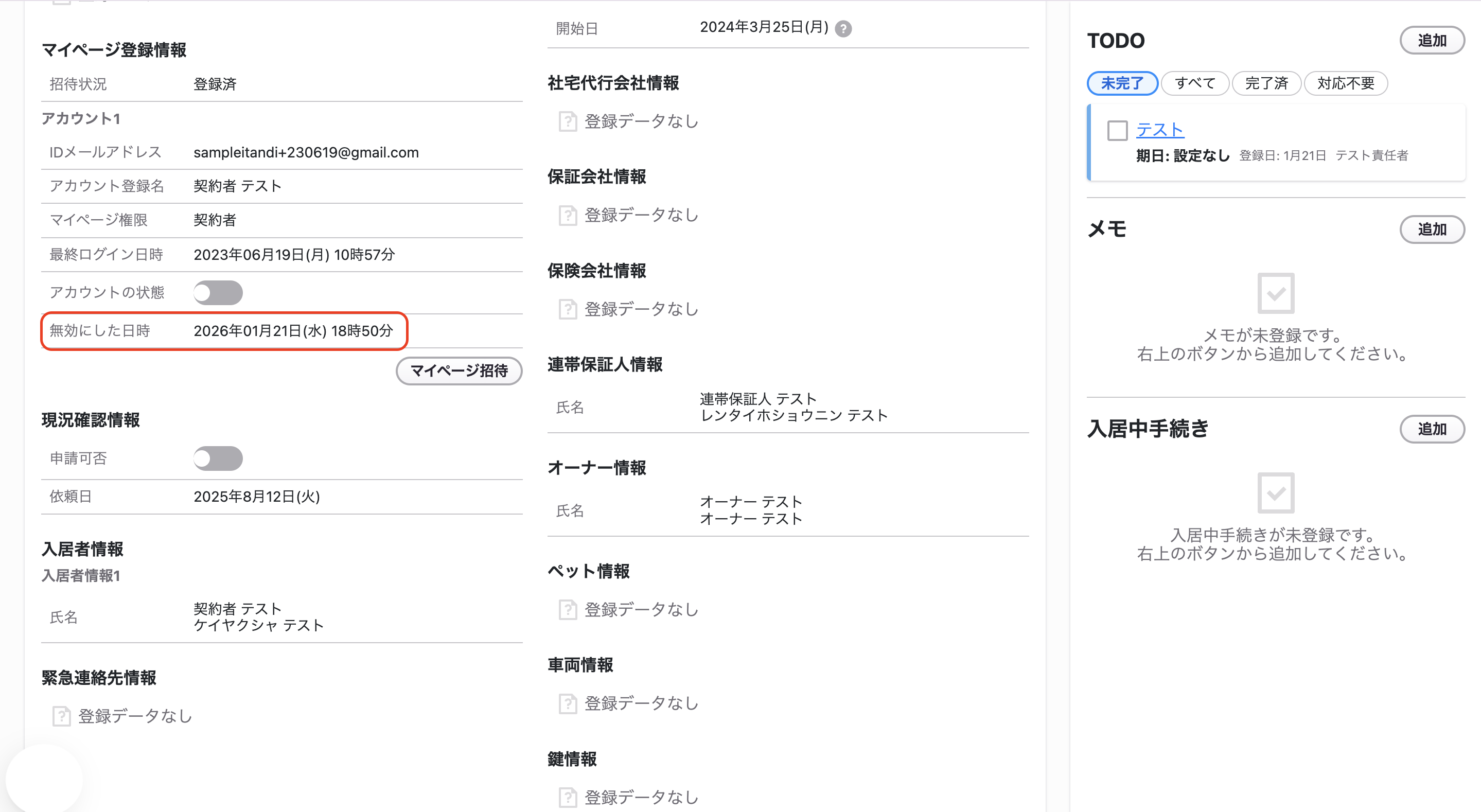Screen dimensions: 1481x812
Task: Click the 招待状況 value 登録済
Action: (x=215, y=84)
